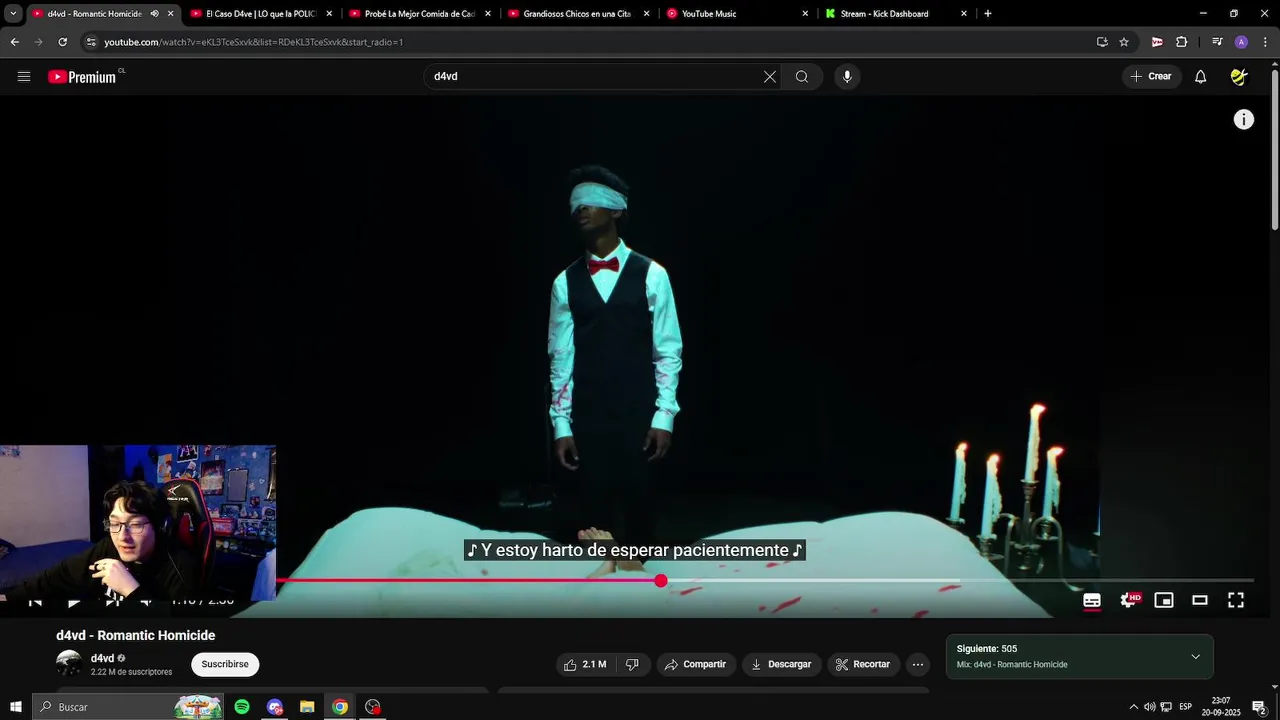Skip to the next video
Viewport: 1280px width, 720px height.
click(113, 601)
